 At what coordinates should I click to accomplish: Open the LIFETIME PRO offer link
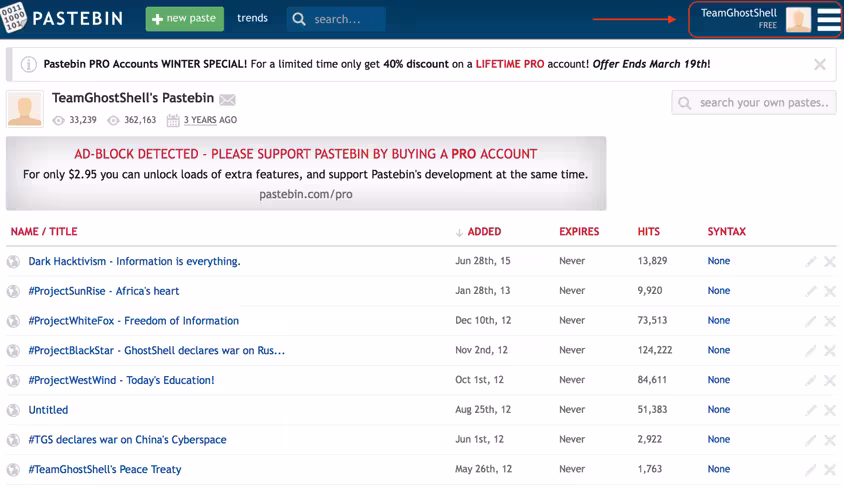pyautogui.click(x=509, y=64)
